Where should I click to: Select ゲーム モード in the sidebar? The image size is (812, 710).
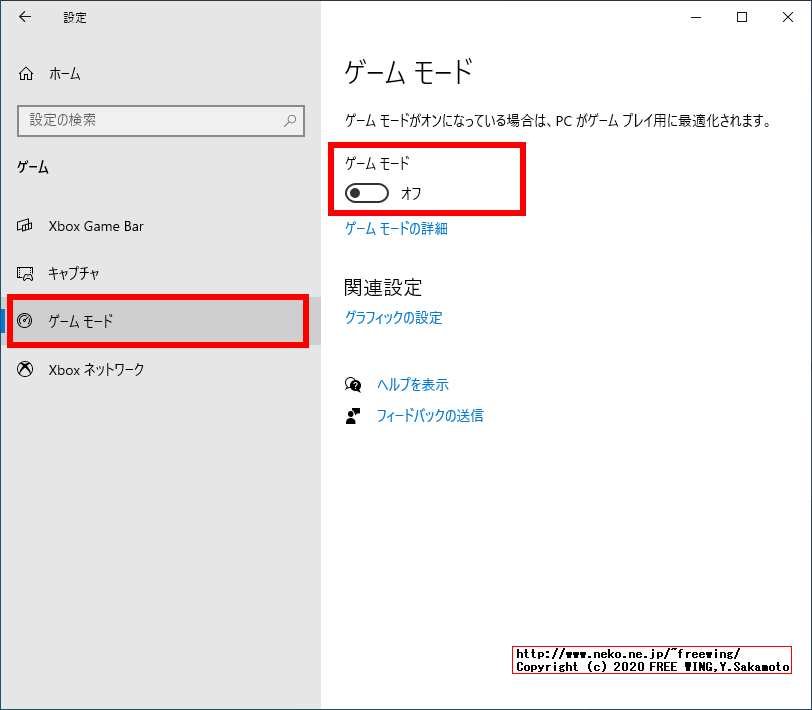coord(161,321)
